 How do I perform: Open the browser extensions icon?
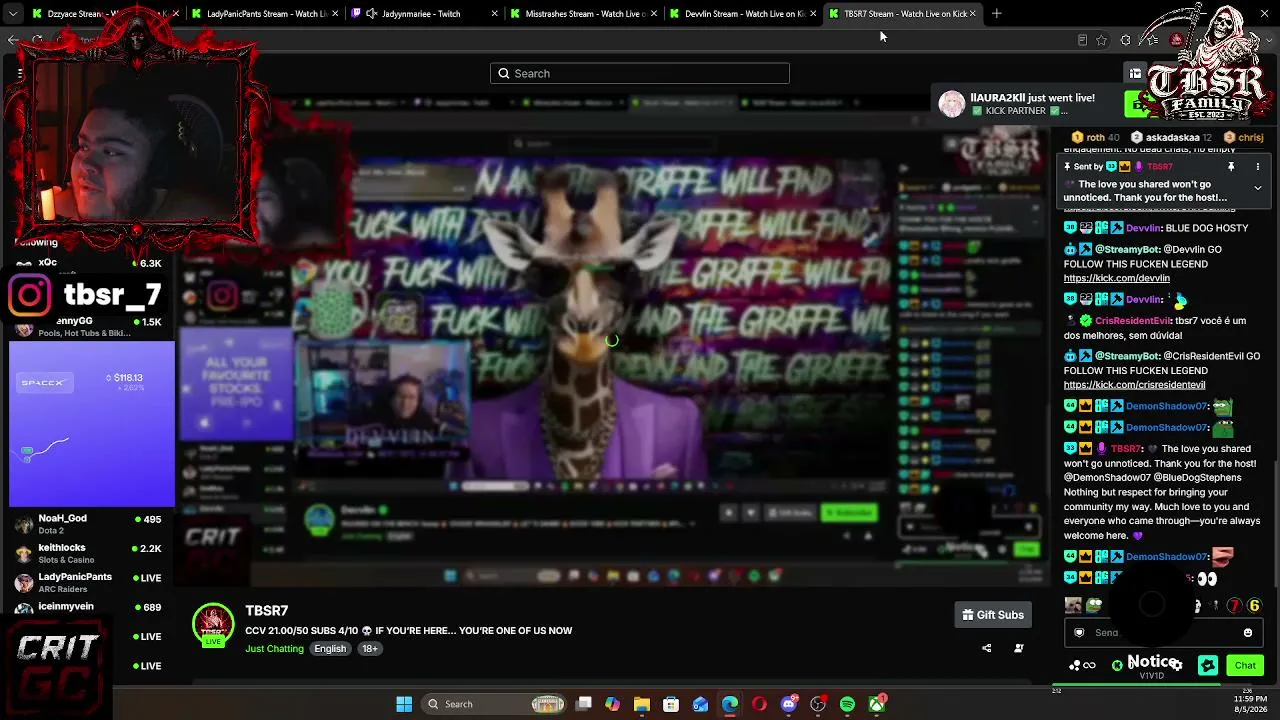tap(1125, 40)
